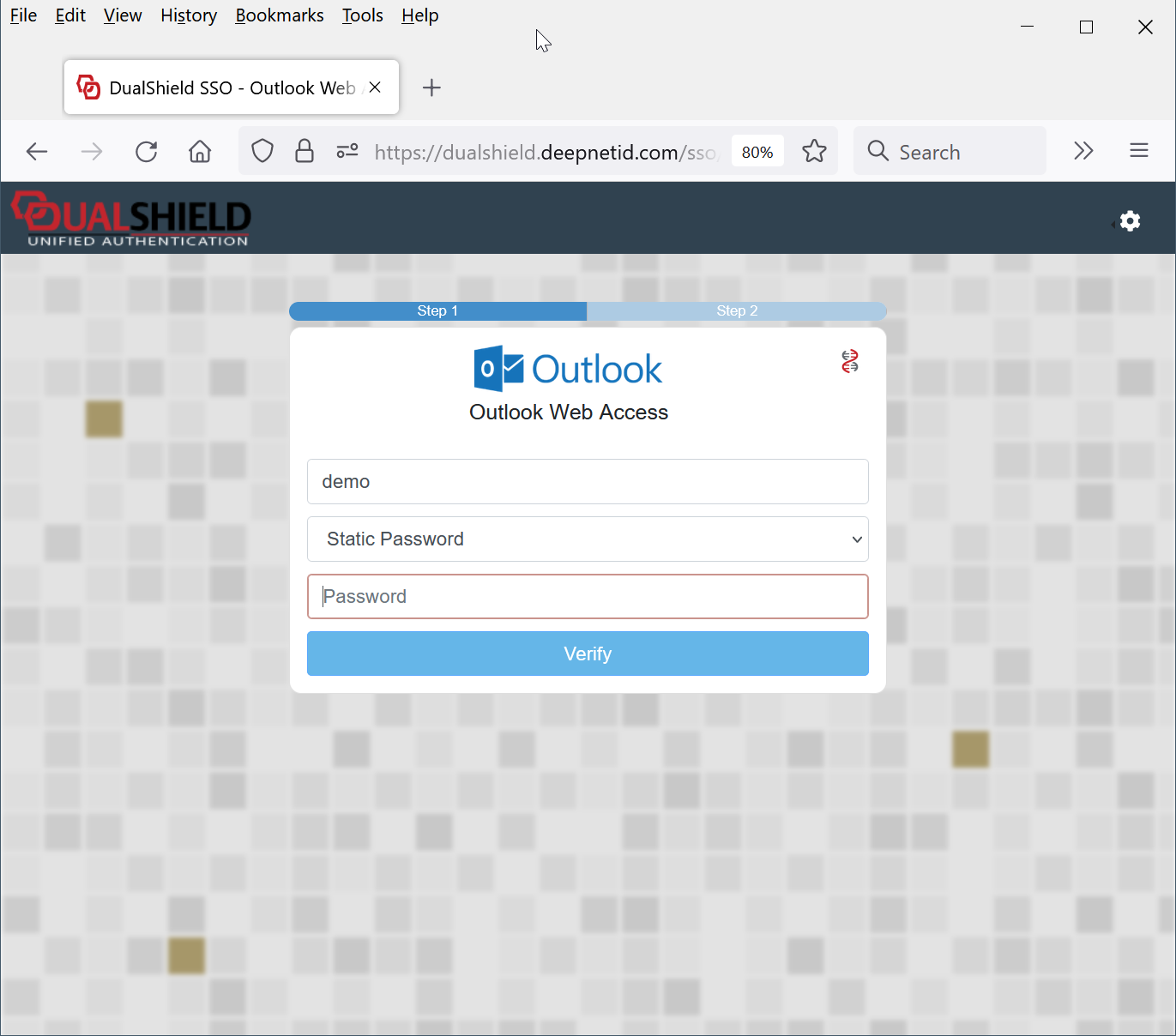Click the DualShield tab favicon
This screenshot has width=1176, height=1036.
(x=88, y=87)
